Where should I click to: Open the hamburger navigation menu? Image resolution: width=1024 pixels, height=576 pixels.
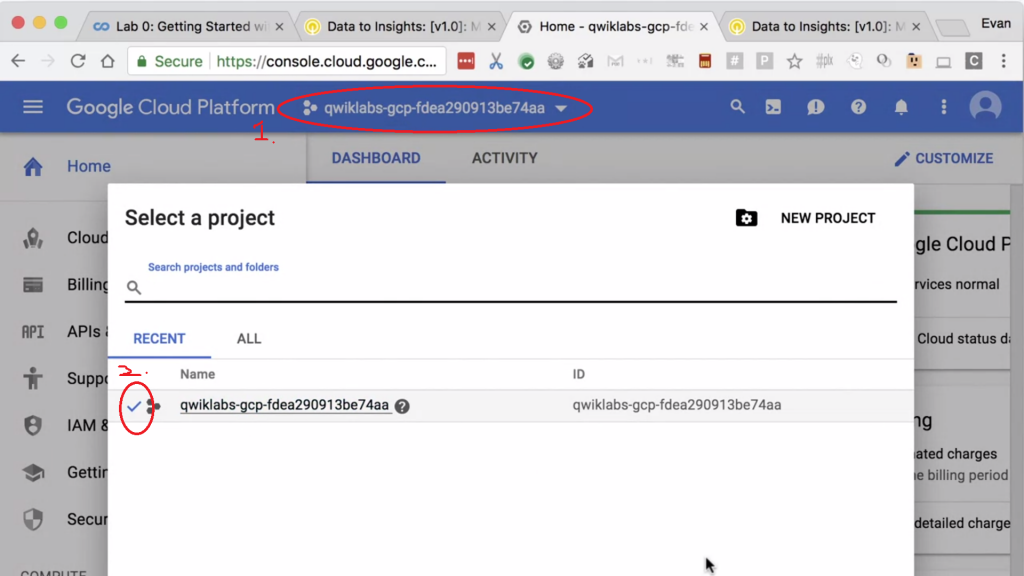click(x=33, y=107)
